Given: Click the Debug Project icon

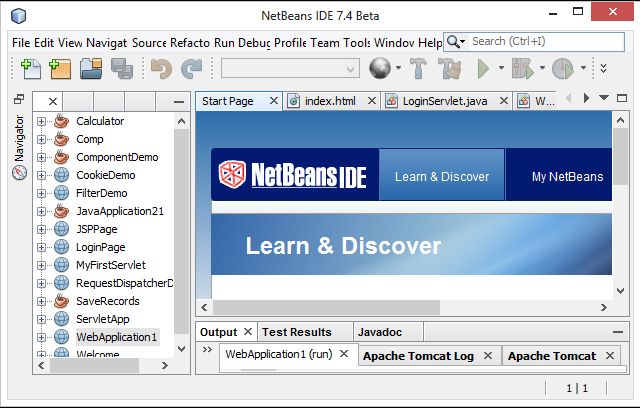Looking at the screenshot, I should 523,68.
